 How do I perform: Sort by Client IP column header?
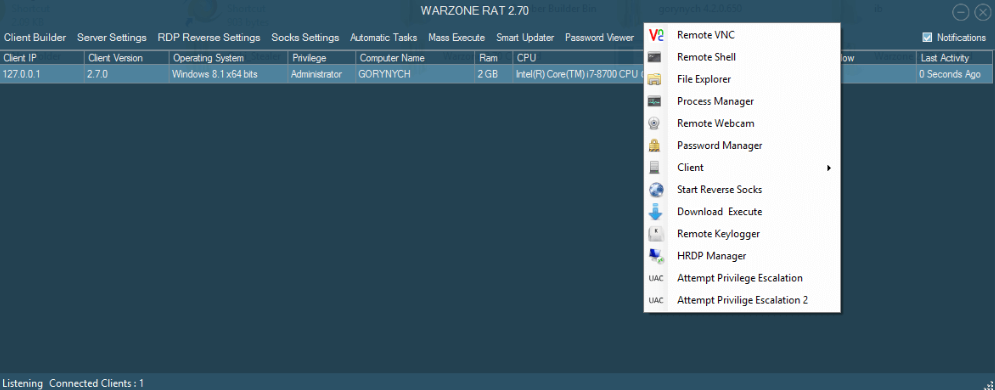coord(42,58)
